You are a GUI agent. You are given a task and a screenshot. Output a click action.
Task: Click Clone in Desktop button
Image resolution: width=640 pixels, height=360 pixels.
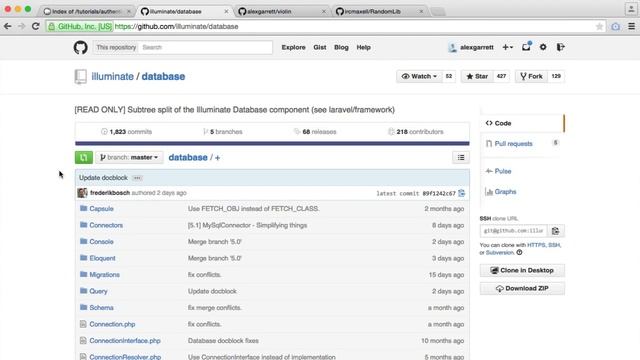pos(522,270)
